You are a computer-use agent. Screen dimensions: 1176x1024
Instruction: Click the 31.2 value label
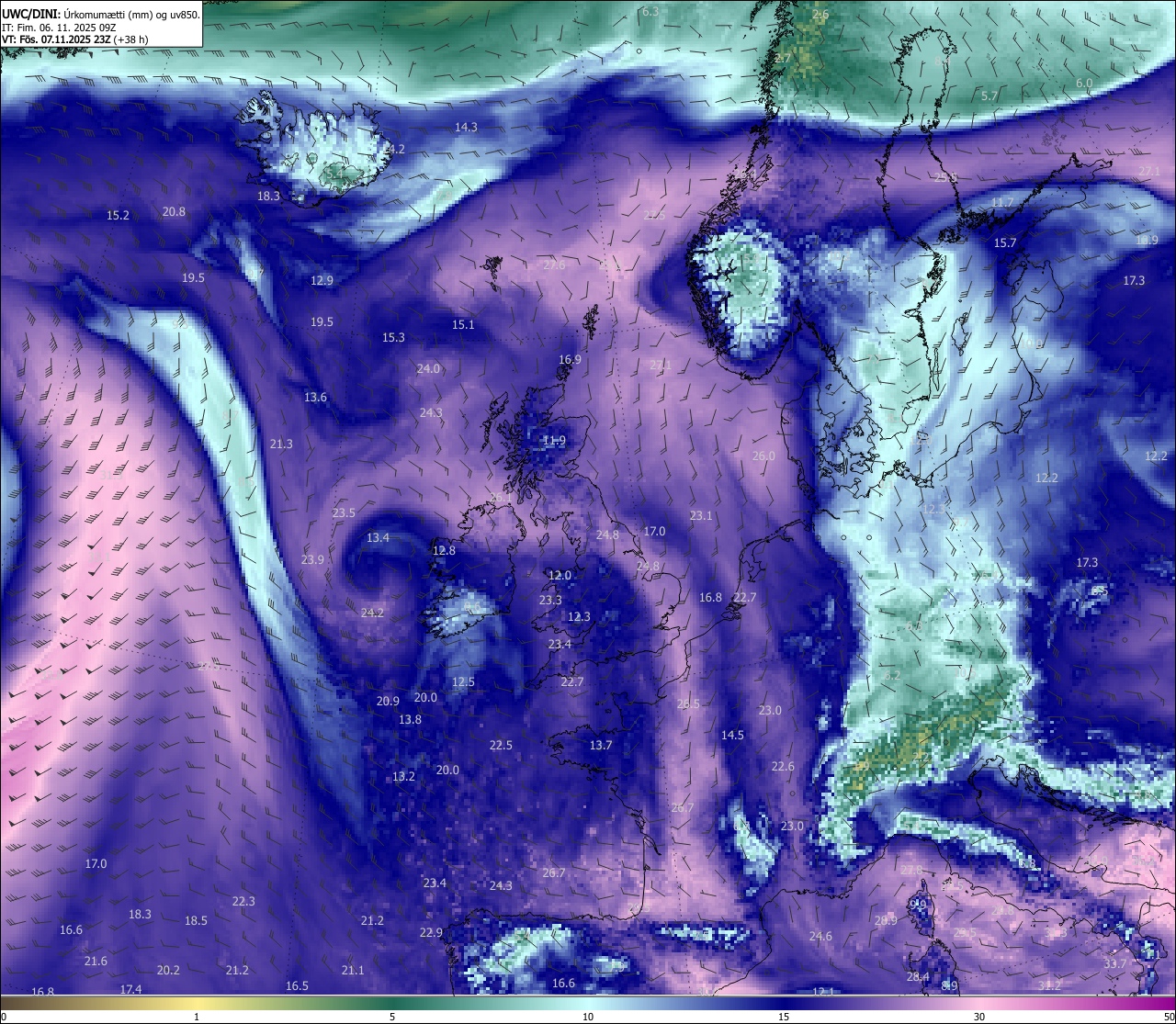pyautogui.click(x=1049, y=985)
